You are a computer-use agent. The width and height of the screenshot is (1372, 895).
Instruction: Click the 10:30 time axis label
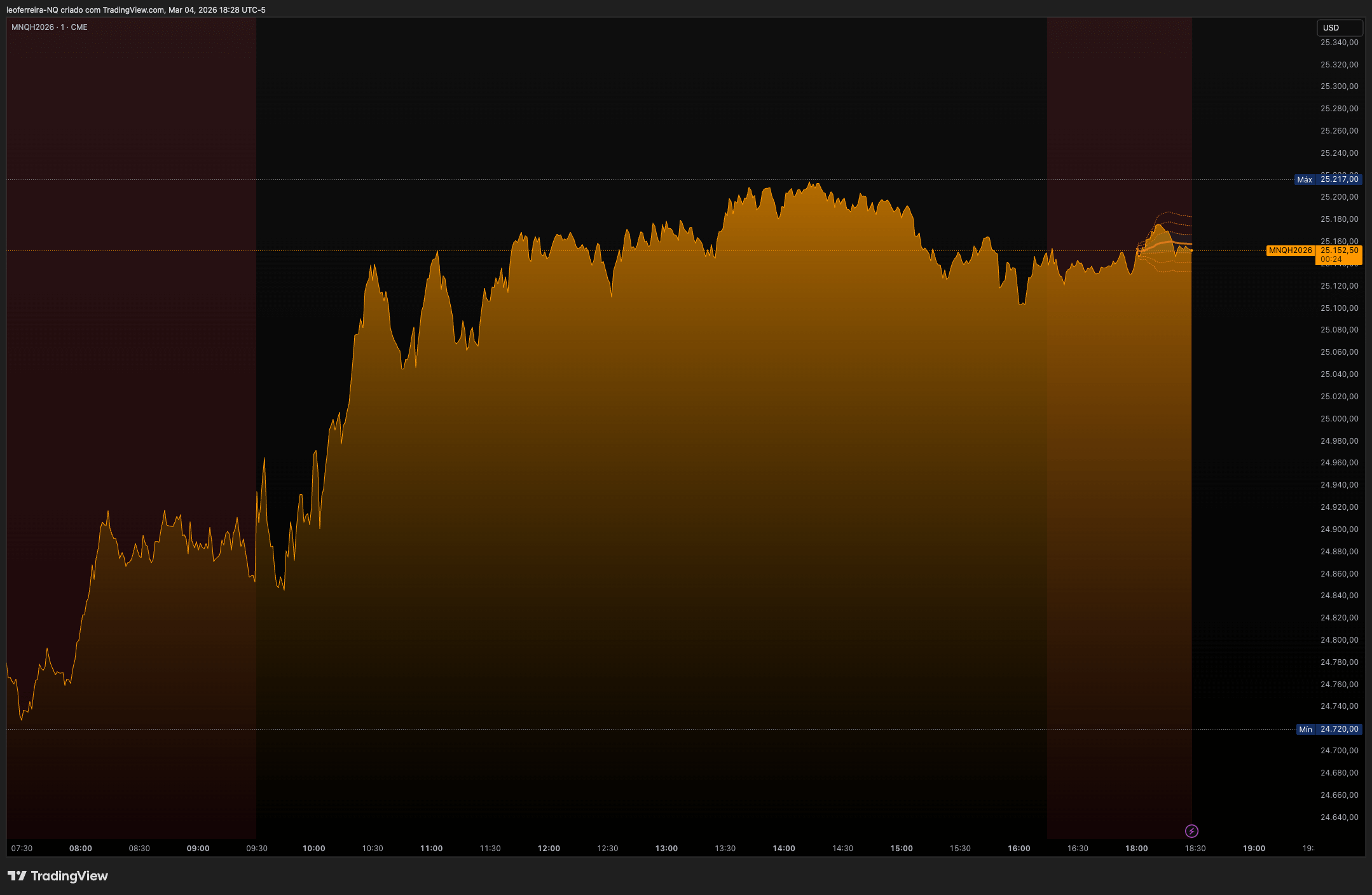click(x=373, y=849)
